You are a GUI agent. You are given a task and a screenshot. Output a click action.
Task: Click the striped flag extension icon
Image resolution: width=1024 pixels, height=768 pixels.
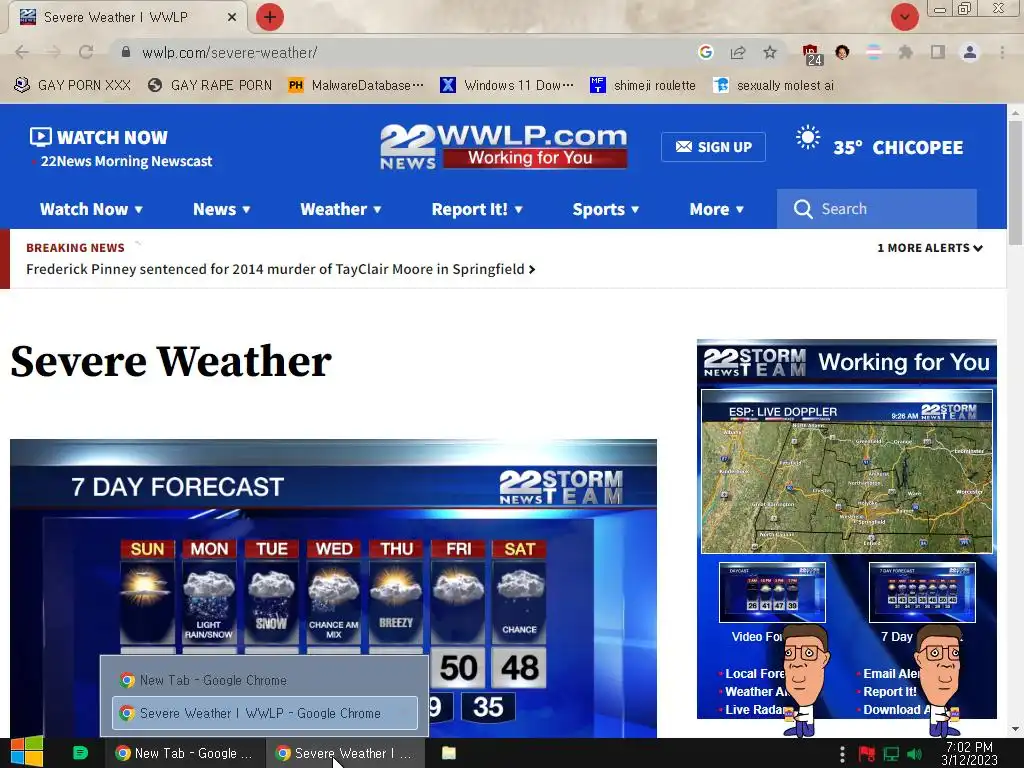(874, 52)
